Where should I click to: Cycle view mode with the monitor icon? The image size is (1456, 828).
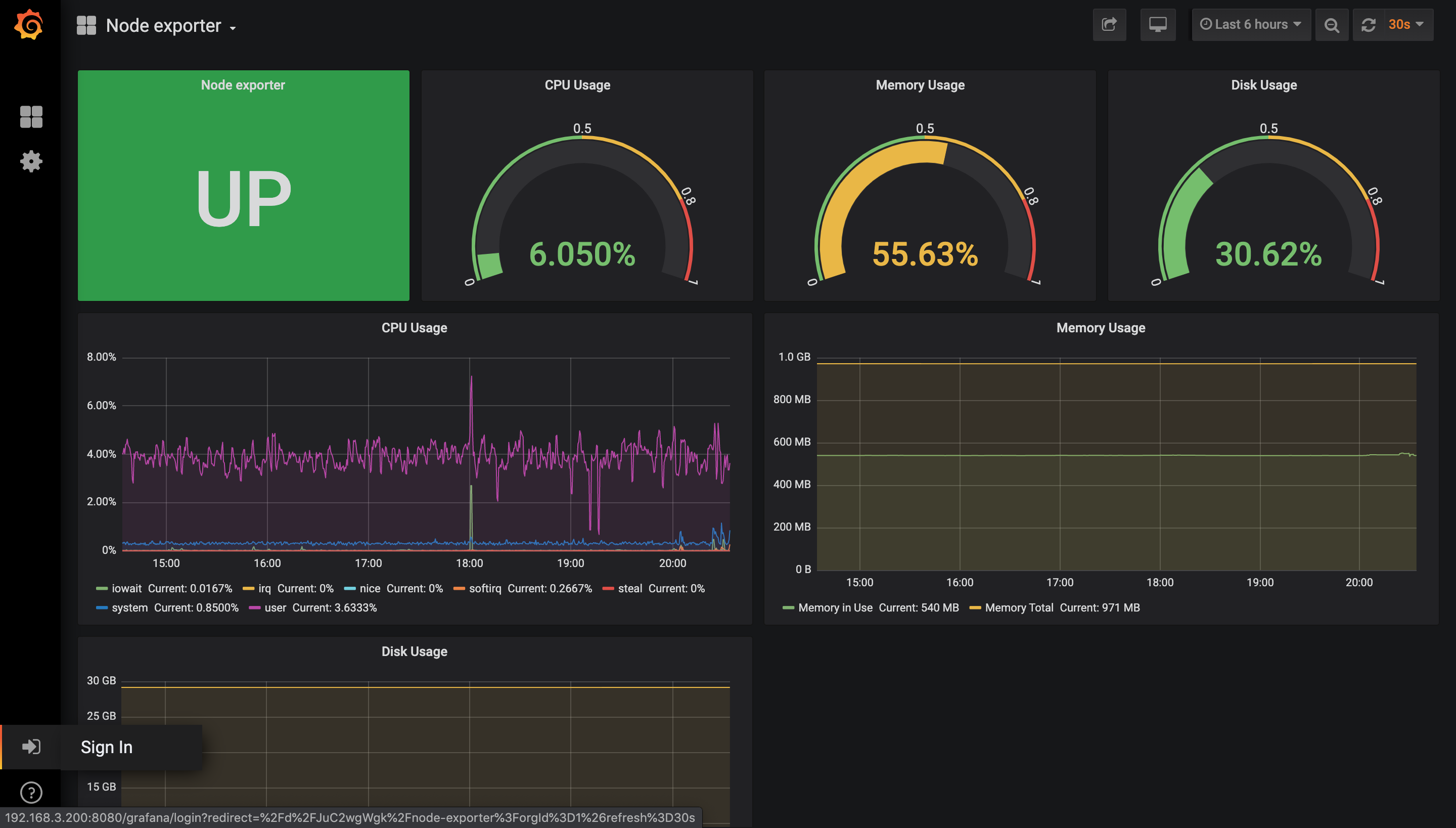click(1158, 24)
